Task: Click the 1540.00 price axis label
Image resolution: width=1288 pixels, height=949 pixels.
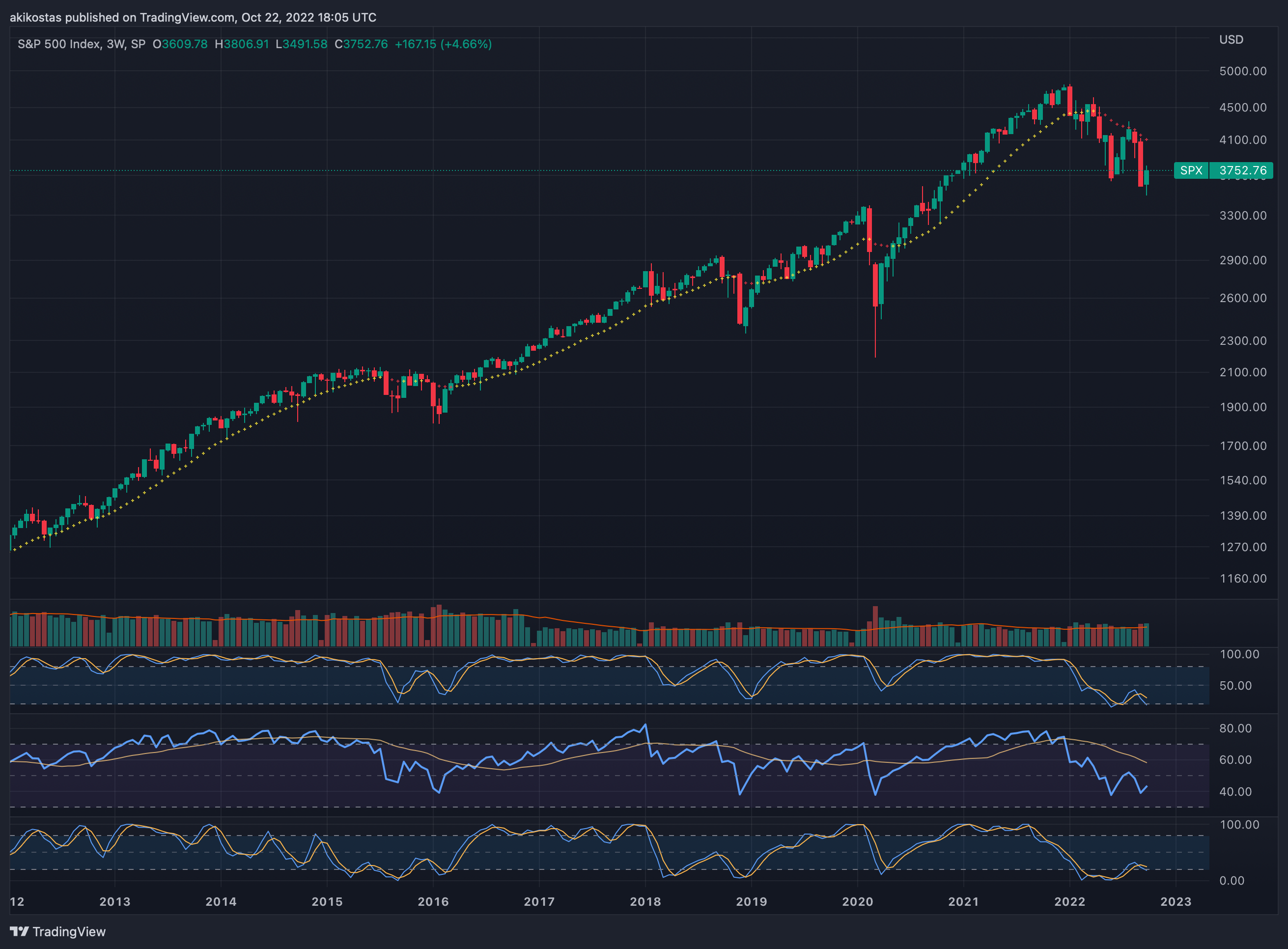Action: [x=1243, y=480]
